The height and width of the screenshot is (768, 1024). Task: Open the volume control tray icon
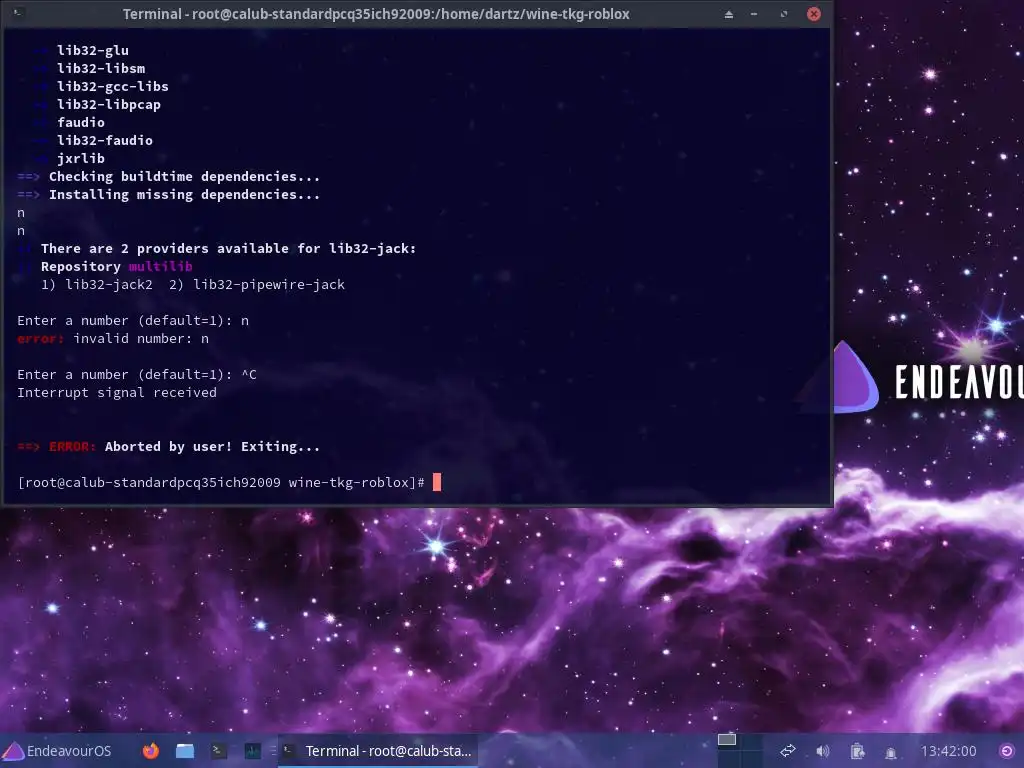pyautogui.click(x=823, y=751)
